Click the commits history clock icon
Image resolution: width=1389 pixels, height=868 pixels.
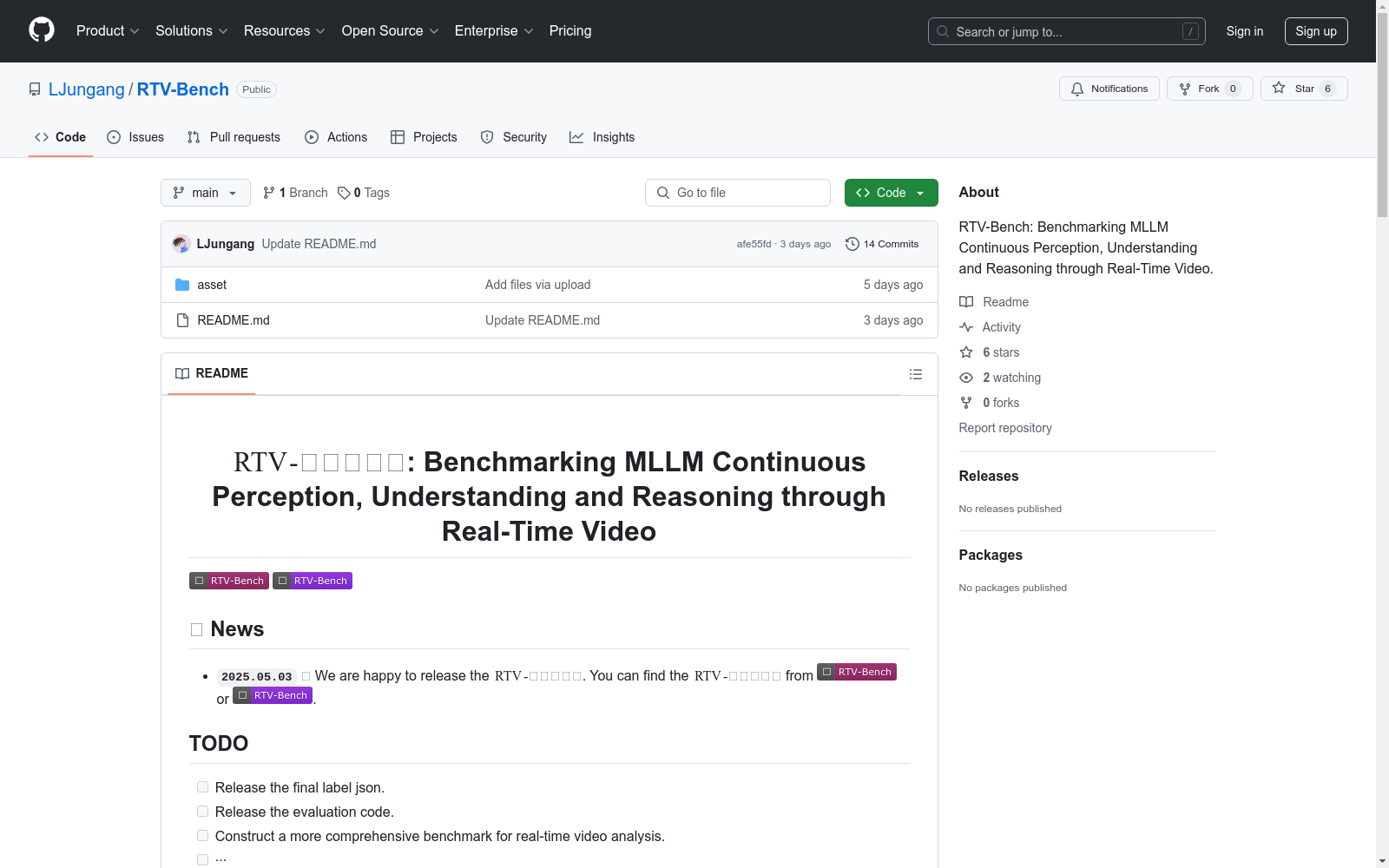852,244
